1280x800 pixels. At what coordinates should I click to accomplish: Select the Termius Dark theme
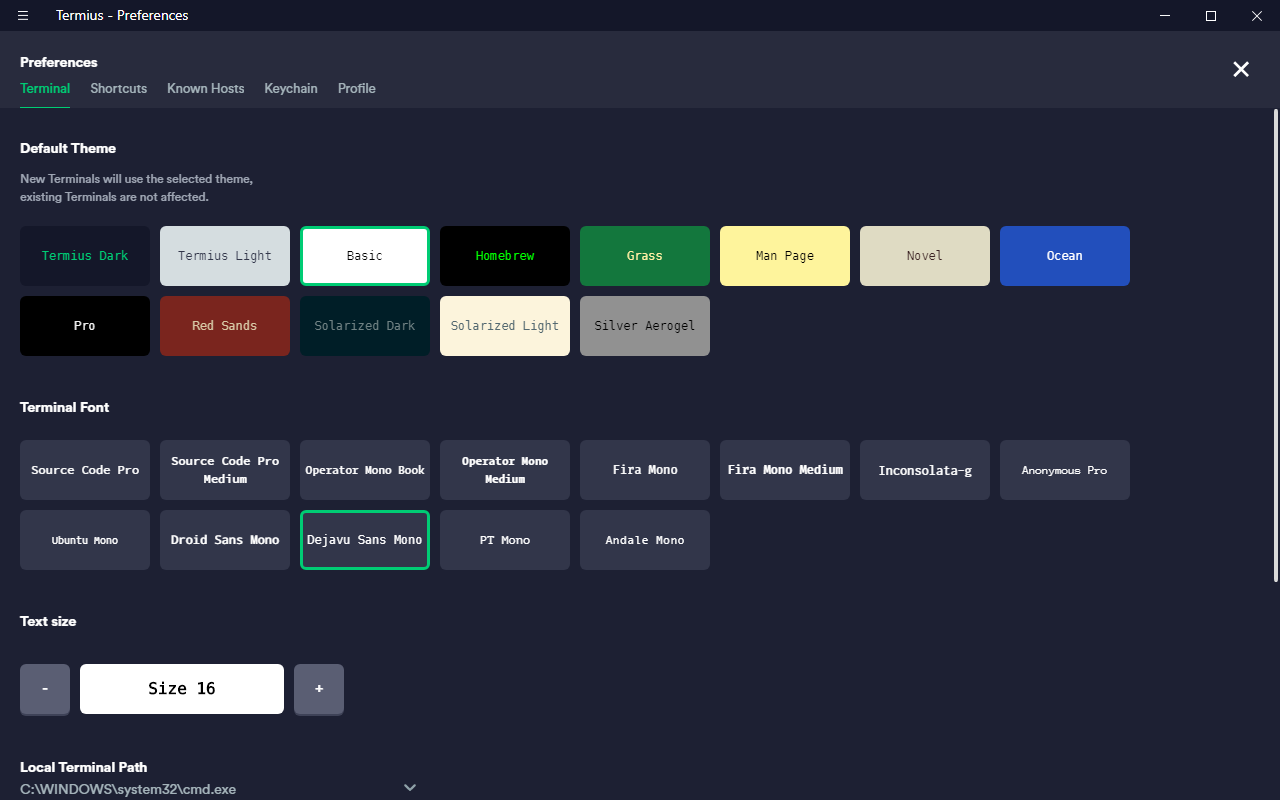coord(85,256)
